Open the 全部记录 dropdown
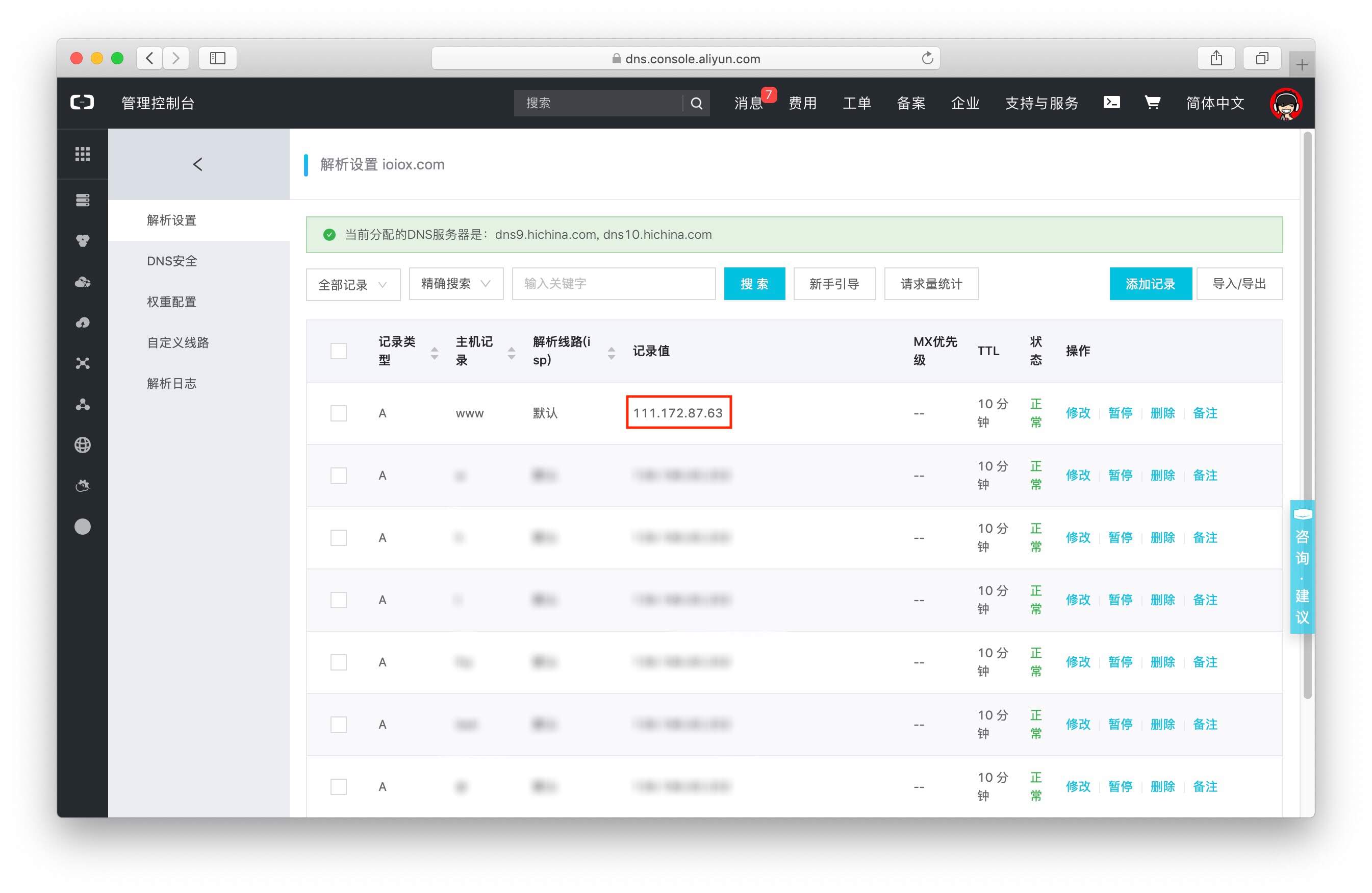Image resolution: width=1372 pixels, height=893 pixels. 353,284
